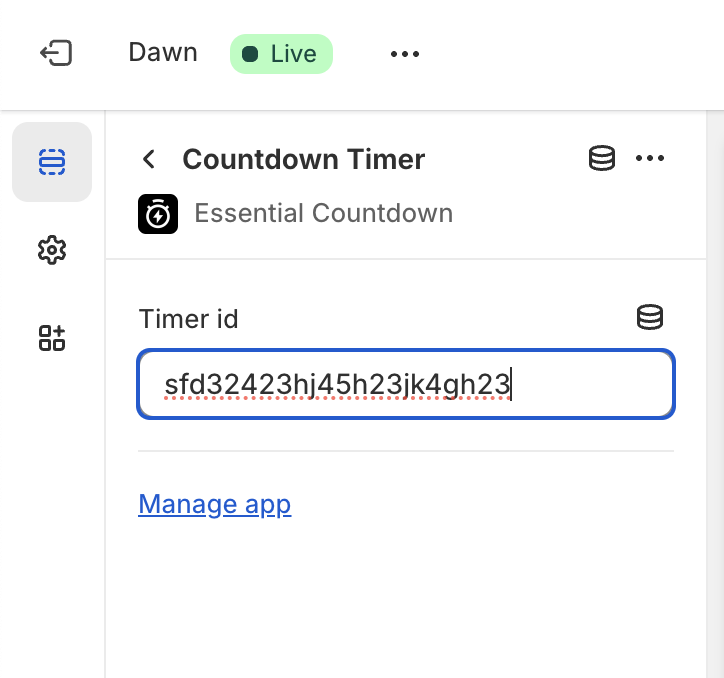Click the Essential Countdown stopwatch app icon
724x678 pixels.
[x=158, y=214]
